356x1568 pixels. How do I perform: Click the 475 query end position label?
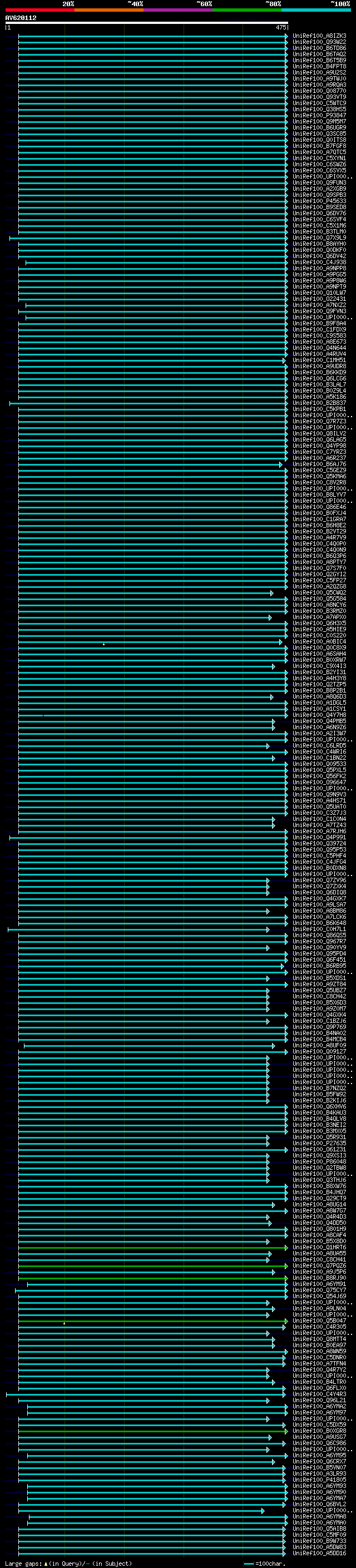(x=281, y=27)
